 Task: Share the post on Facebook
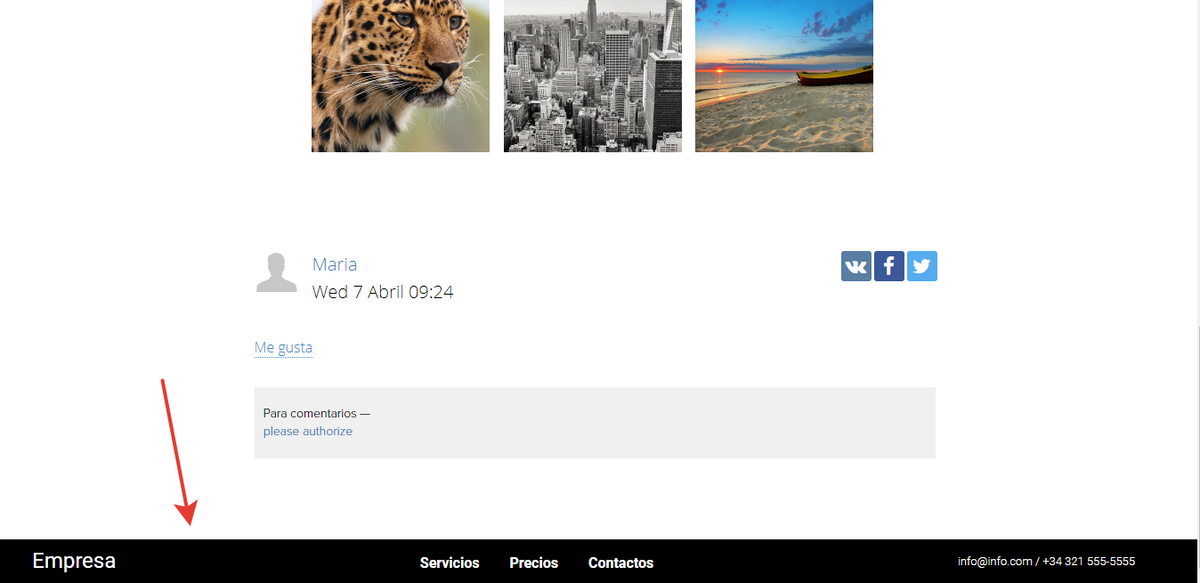pyautogui.click(x=889, y=266)
